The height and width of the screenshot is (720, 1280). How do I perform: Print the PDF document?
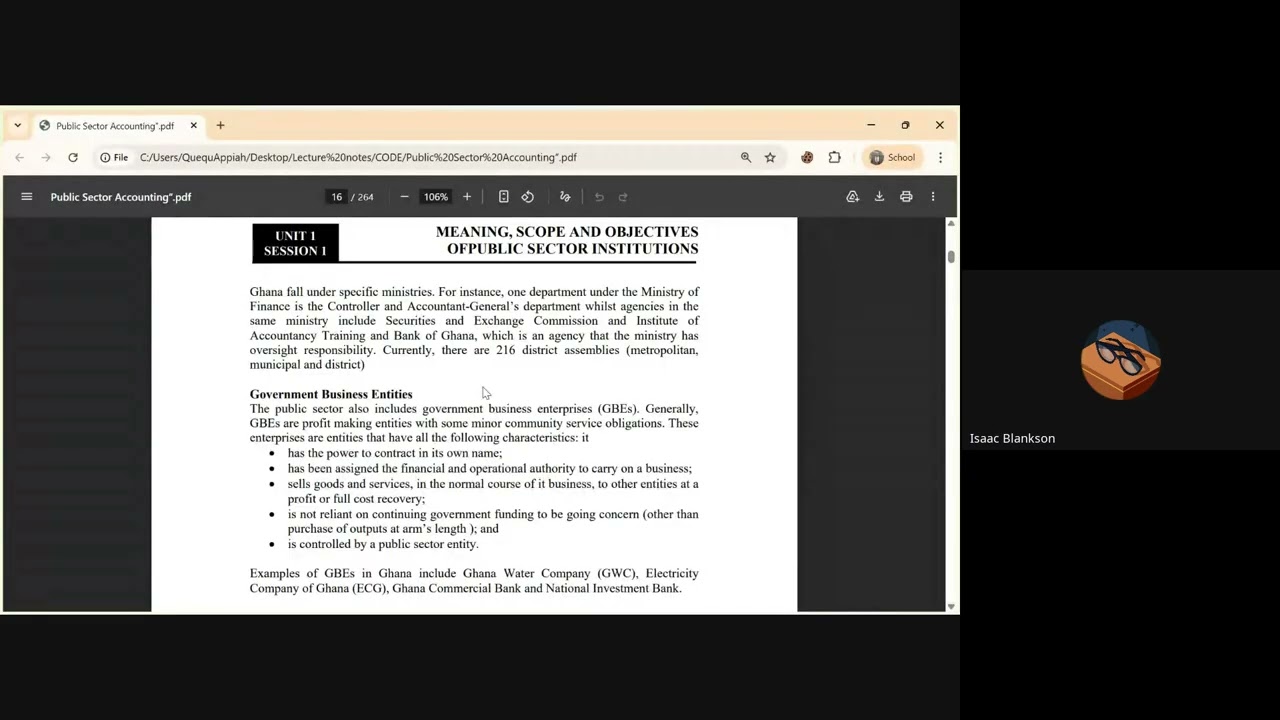[x=906, y=197]
